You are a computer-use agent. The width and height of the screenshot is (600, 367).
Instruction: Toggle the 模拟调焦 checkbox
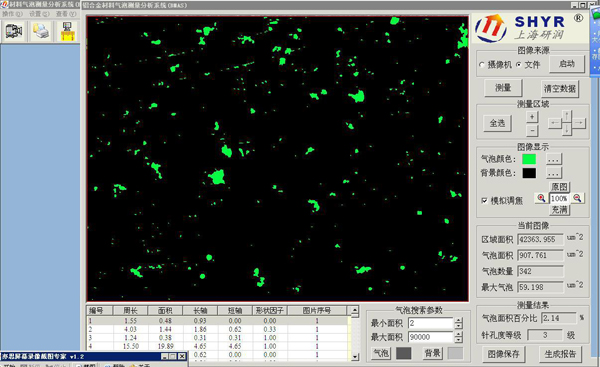coord(484,201)
